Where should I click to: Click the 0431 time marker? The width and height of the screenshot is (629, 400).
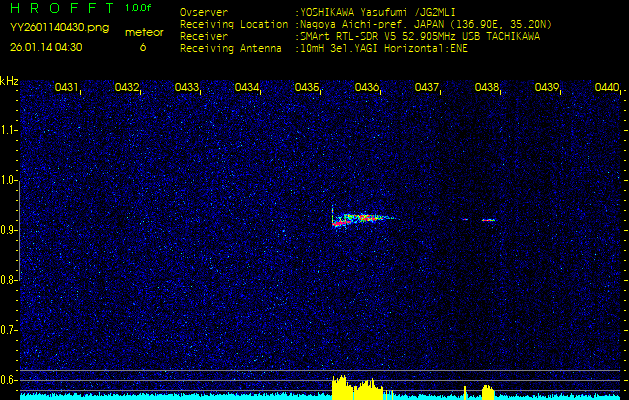[x=67, y=88]
